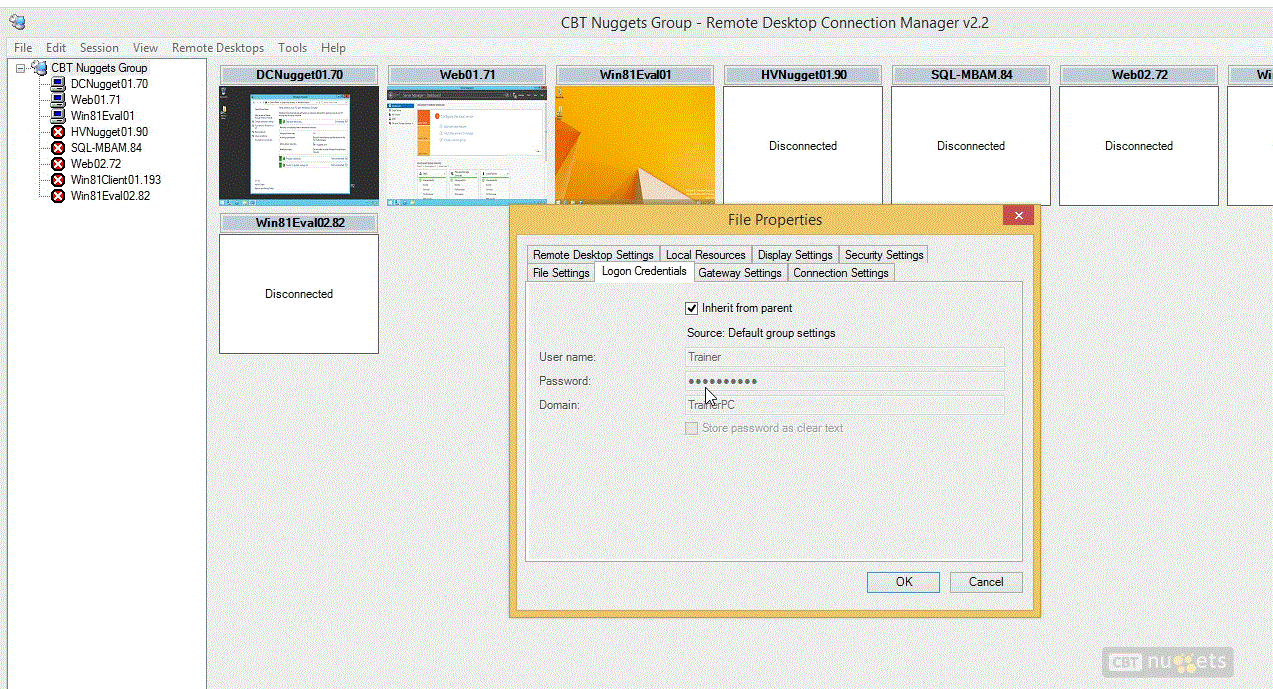Click the Web01.71 thumbnail title bar
This screenshot has width=1273, height=689.
[467, 75]
